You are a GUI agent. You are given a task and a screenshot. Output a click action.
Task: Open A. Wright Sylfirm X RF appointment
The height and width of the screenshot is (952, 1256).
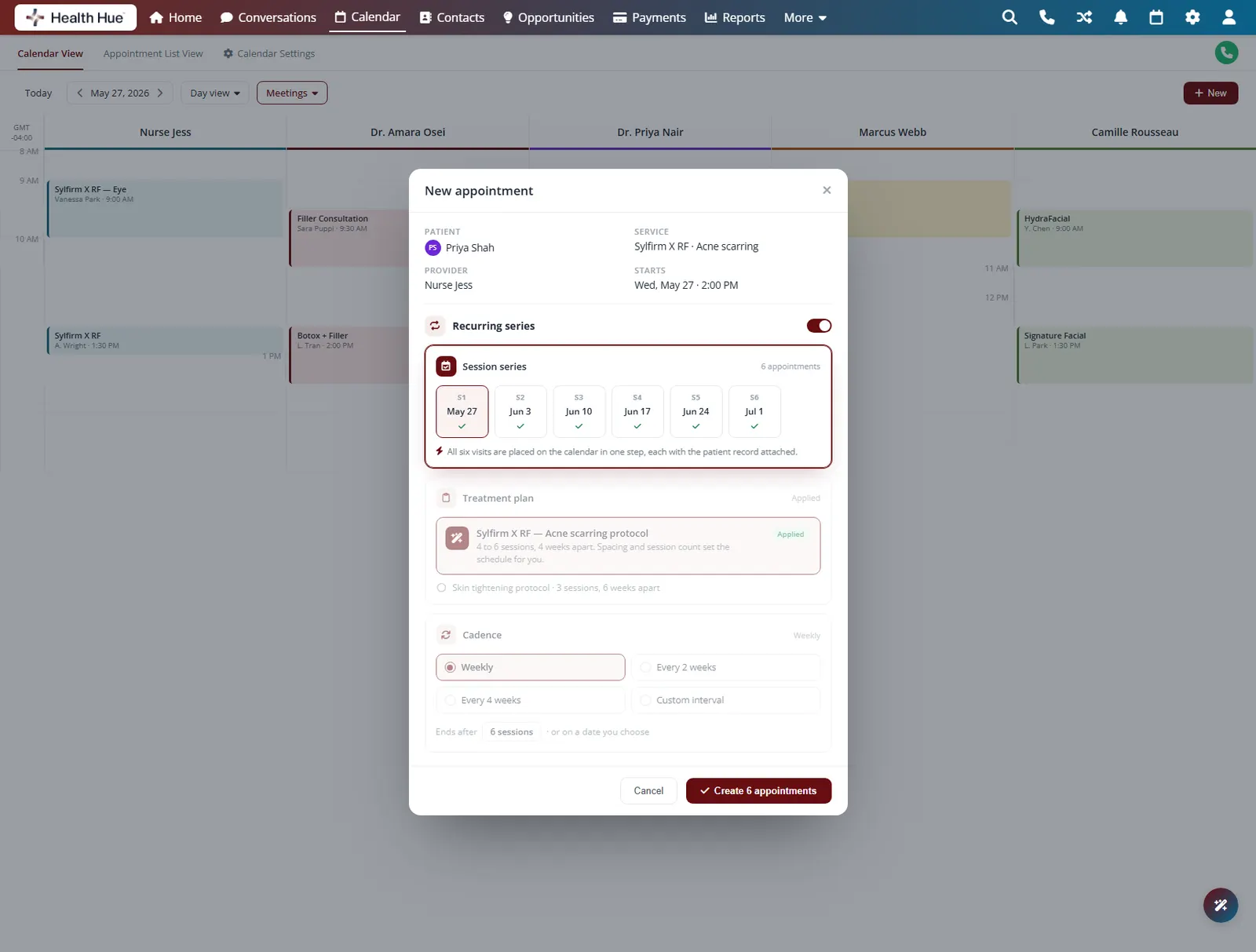[x=165, y=341]
